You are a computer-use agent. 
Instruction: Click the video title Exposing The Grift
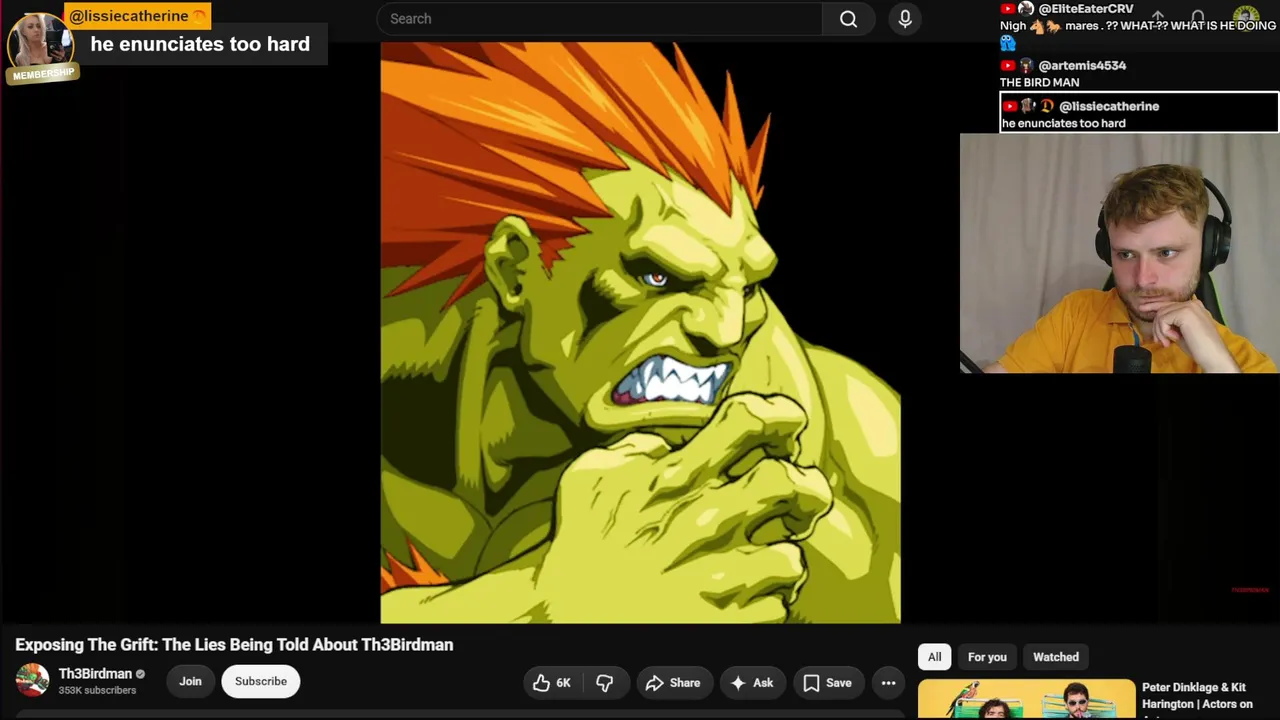coord(234,645)
